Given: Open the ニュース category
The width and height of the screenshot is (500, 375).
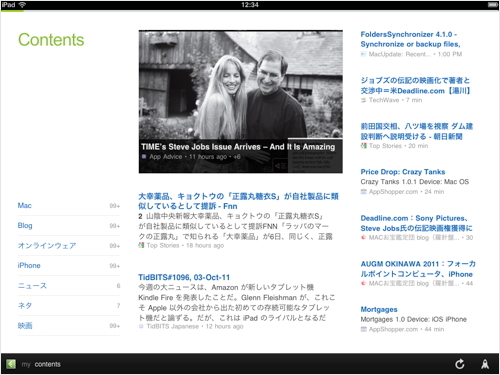Looking at the screenshot, I should click(x=69, y=286).
